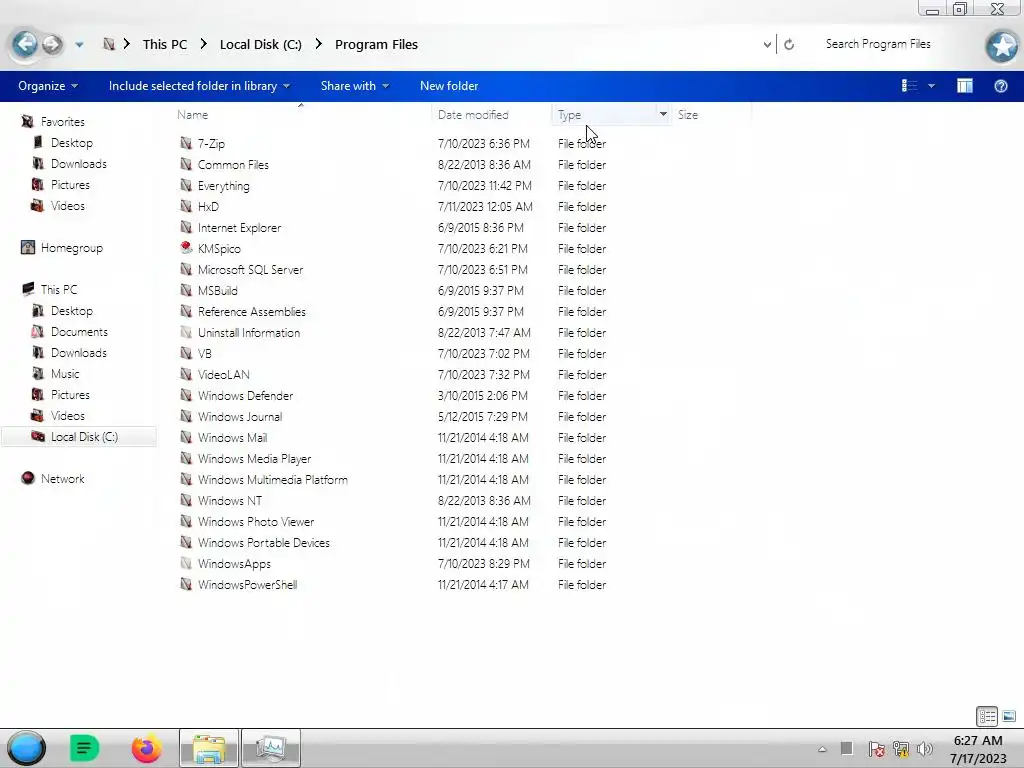The width and height of the screenshot is (1024, 768).
Task: Select the Reference Assemblies folder name
Action: tap(251, 312)
